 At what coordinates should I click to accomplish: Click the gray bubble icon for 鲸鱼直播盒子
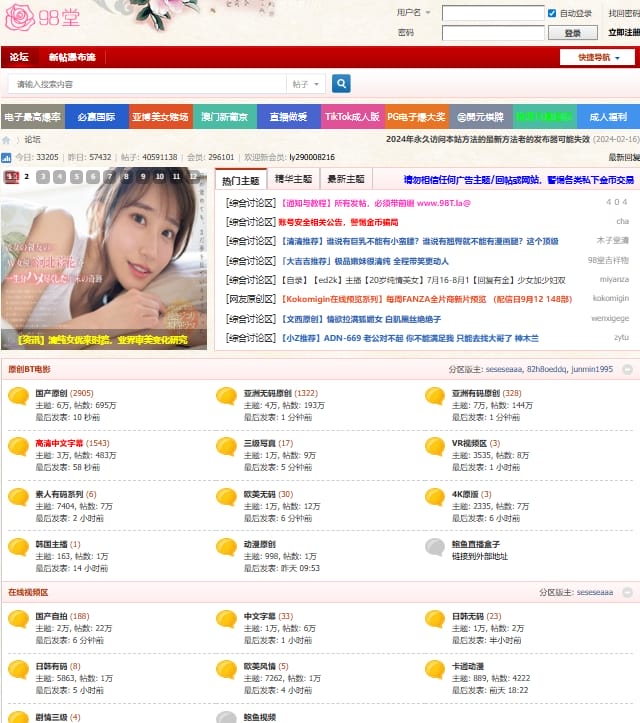click(435, 548)
